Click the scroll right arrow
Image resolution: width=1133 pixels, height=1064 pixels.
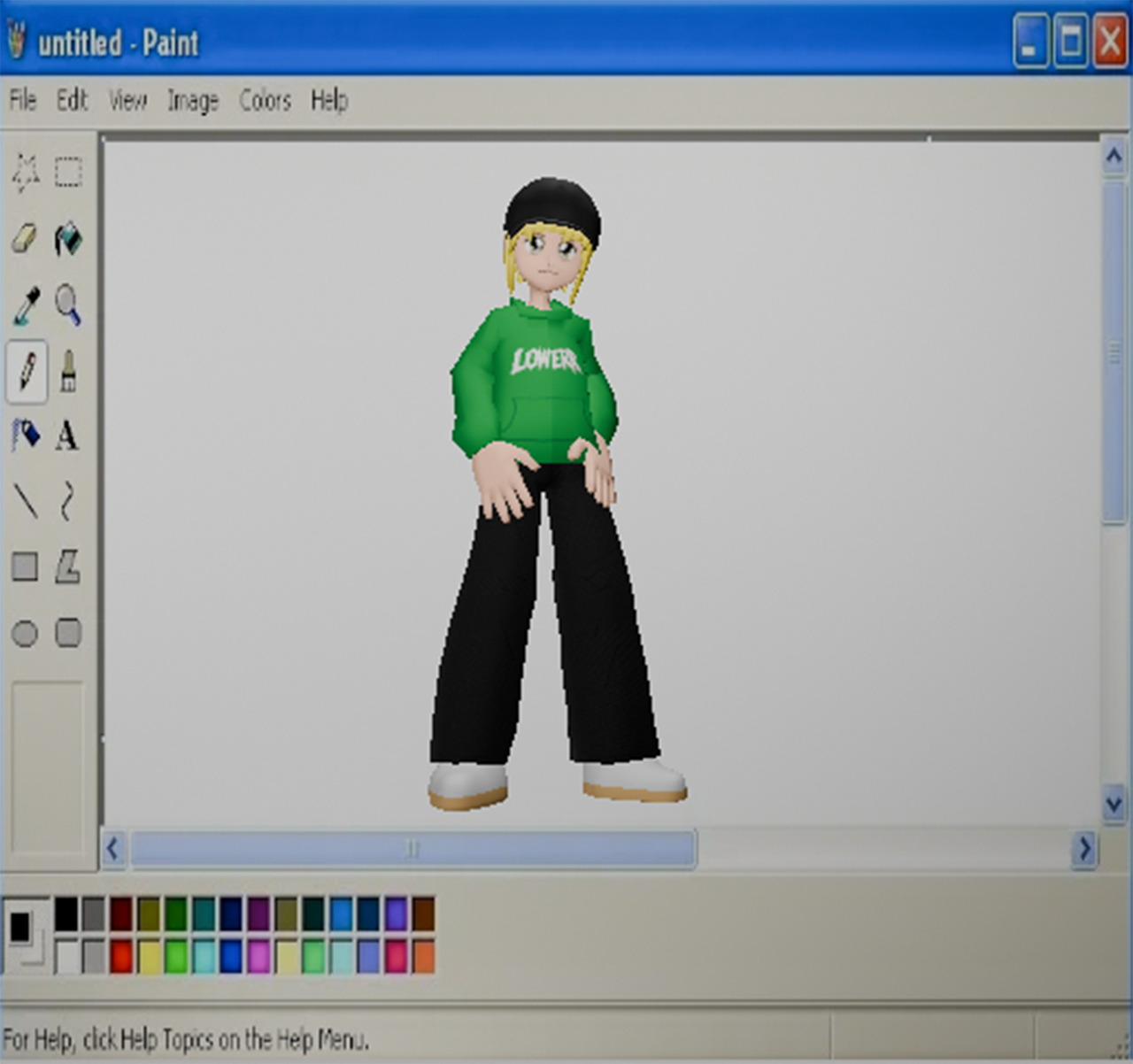coord(1084,849)
